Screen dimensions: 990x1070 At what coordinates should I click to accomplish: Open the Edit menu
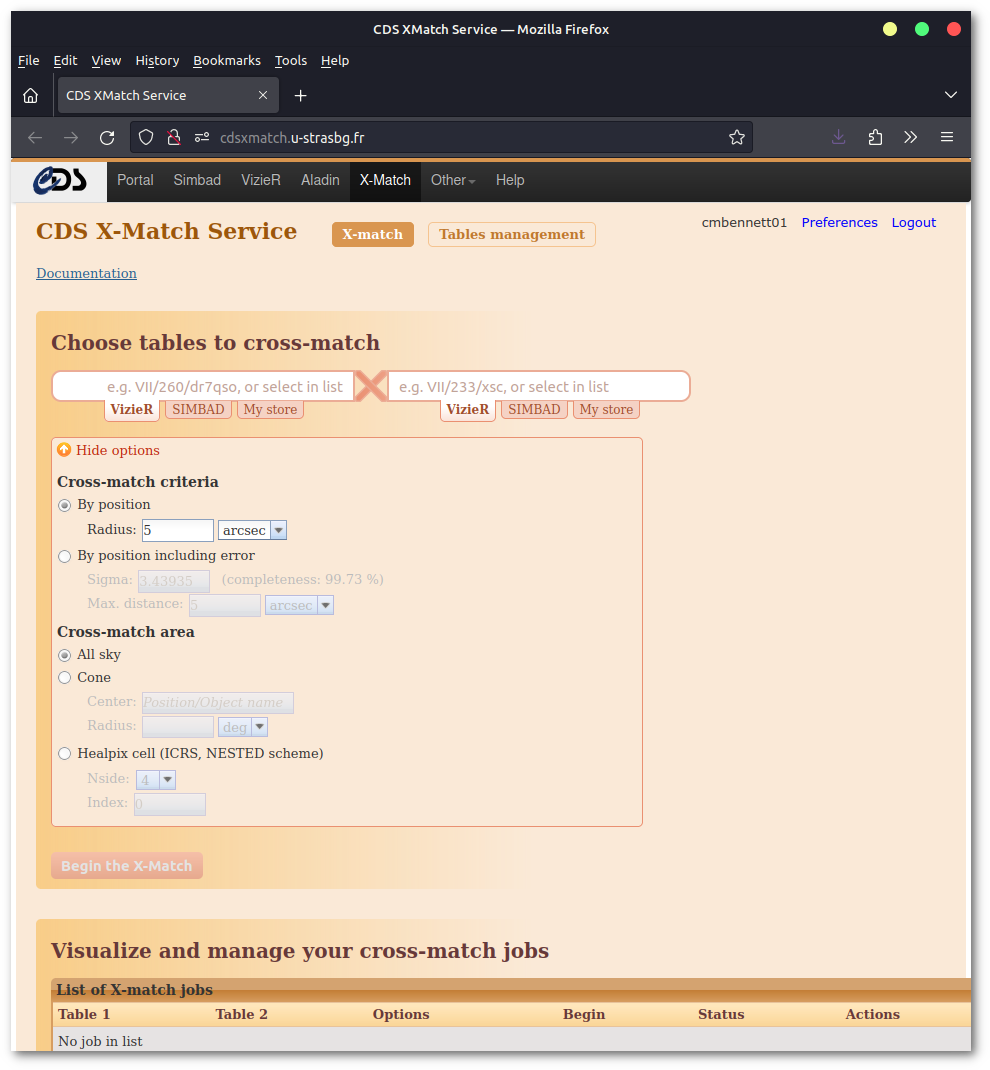coord(65,61)
